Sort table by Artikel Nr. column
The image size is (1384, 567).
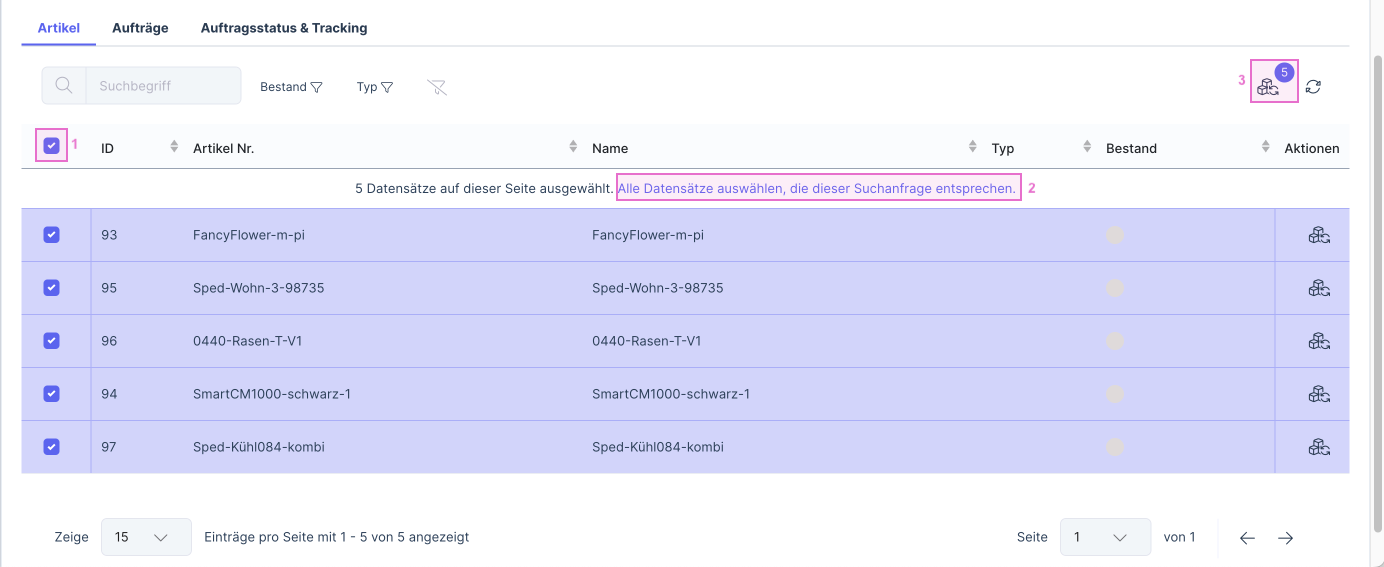point(573,147)
